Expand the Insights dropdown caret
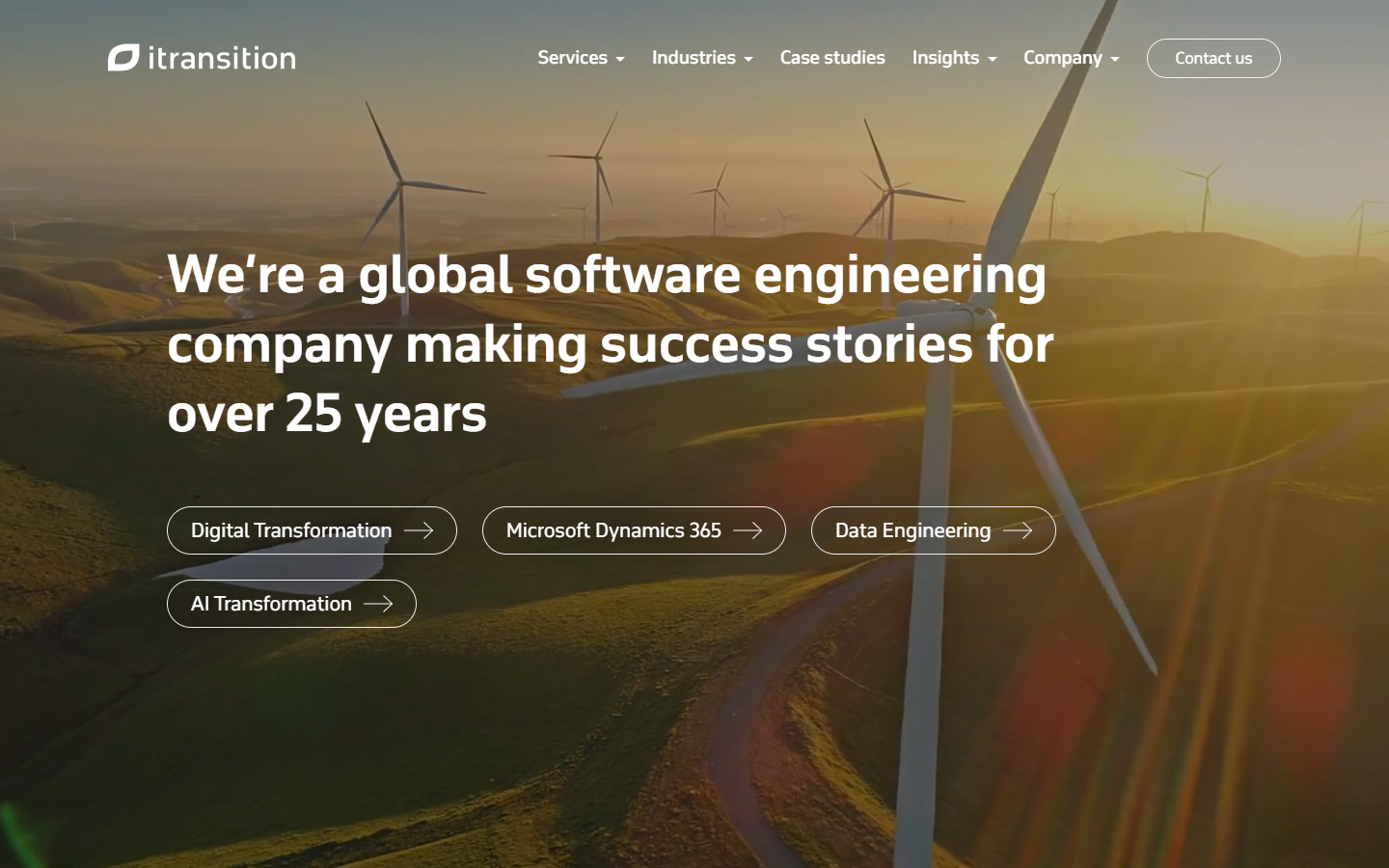Viewport: 1389px width, 868px height. point(992,60)
